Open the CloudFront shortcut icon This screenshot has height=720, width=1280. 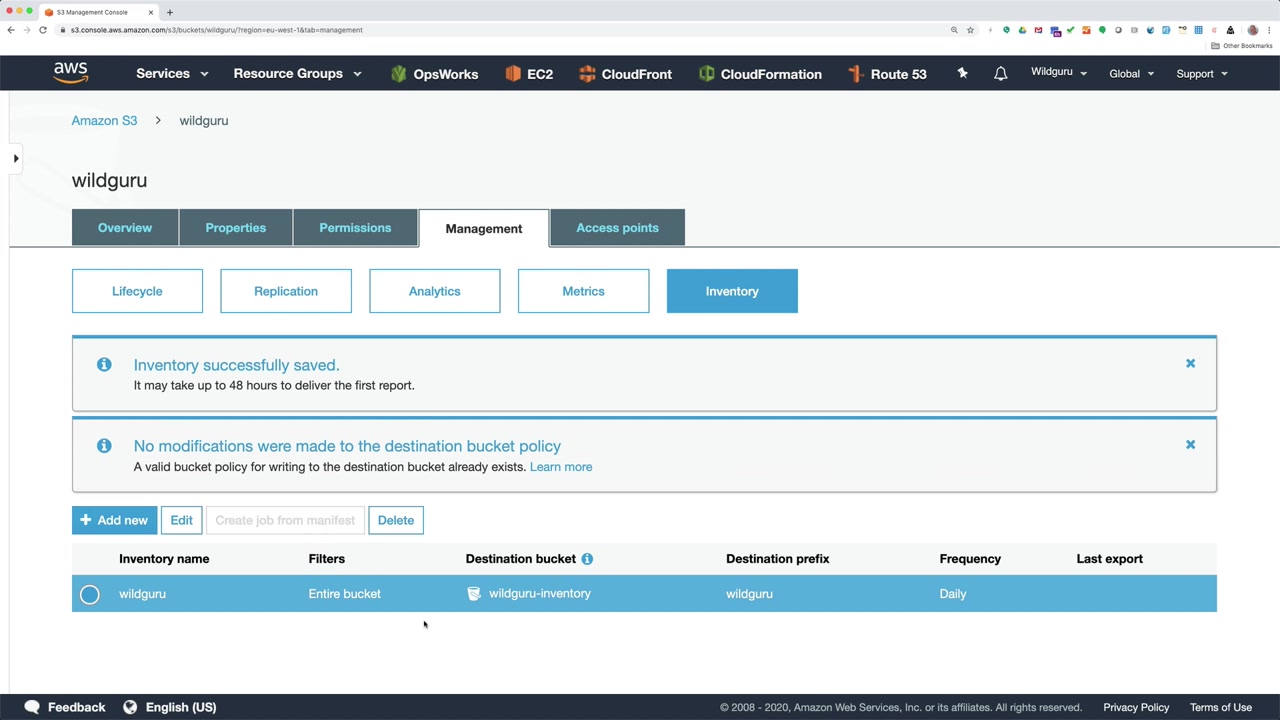[x=587, y=74]
